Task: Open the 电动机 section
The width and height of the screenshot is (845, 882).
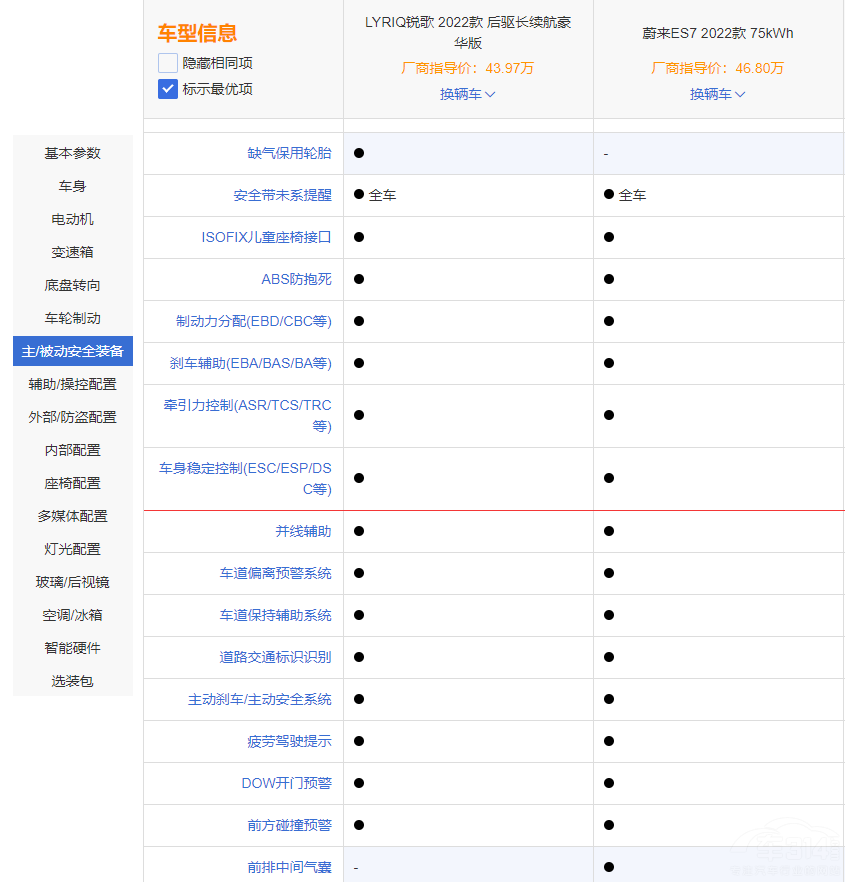Action: tap(71, 219)
